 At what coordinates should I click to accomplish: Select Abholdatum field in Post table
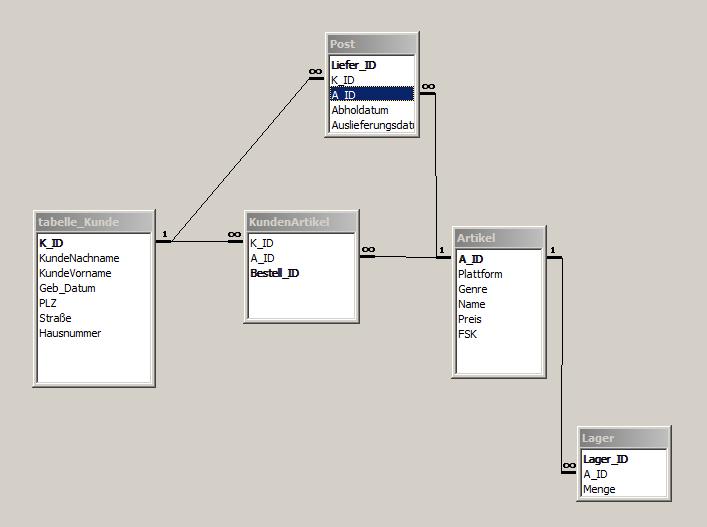tap(372, 110)
